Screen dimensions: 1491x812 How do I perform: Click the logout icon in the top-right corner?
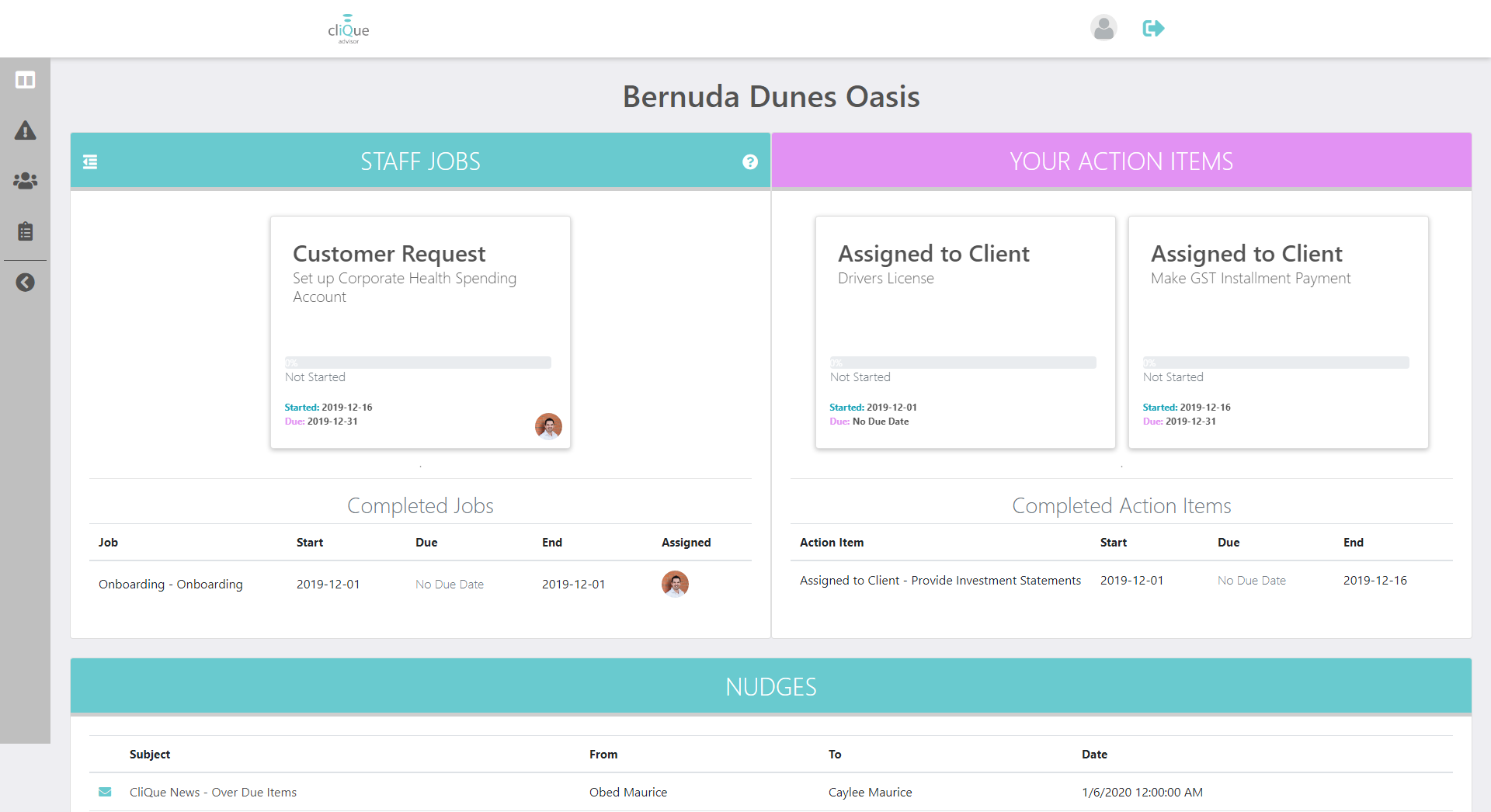[x=1152, y=27]
